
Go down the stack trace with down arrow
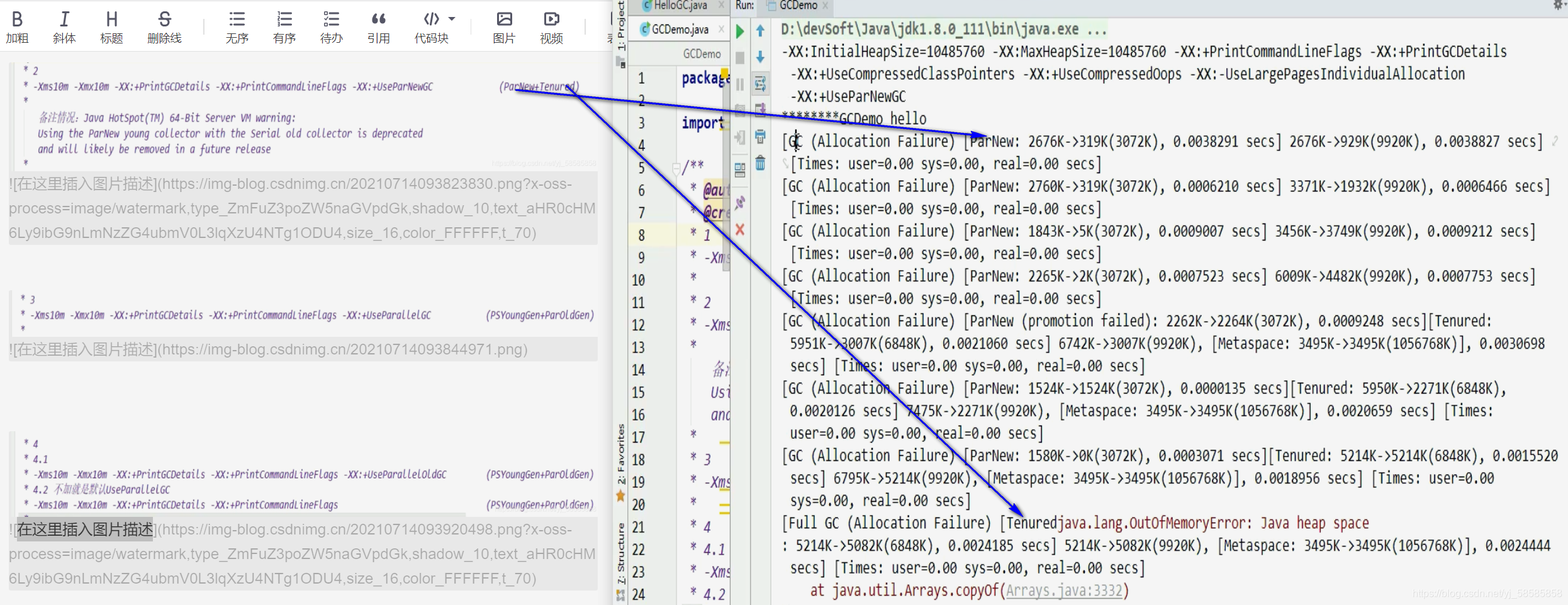[x=760, y=57]
